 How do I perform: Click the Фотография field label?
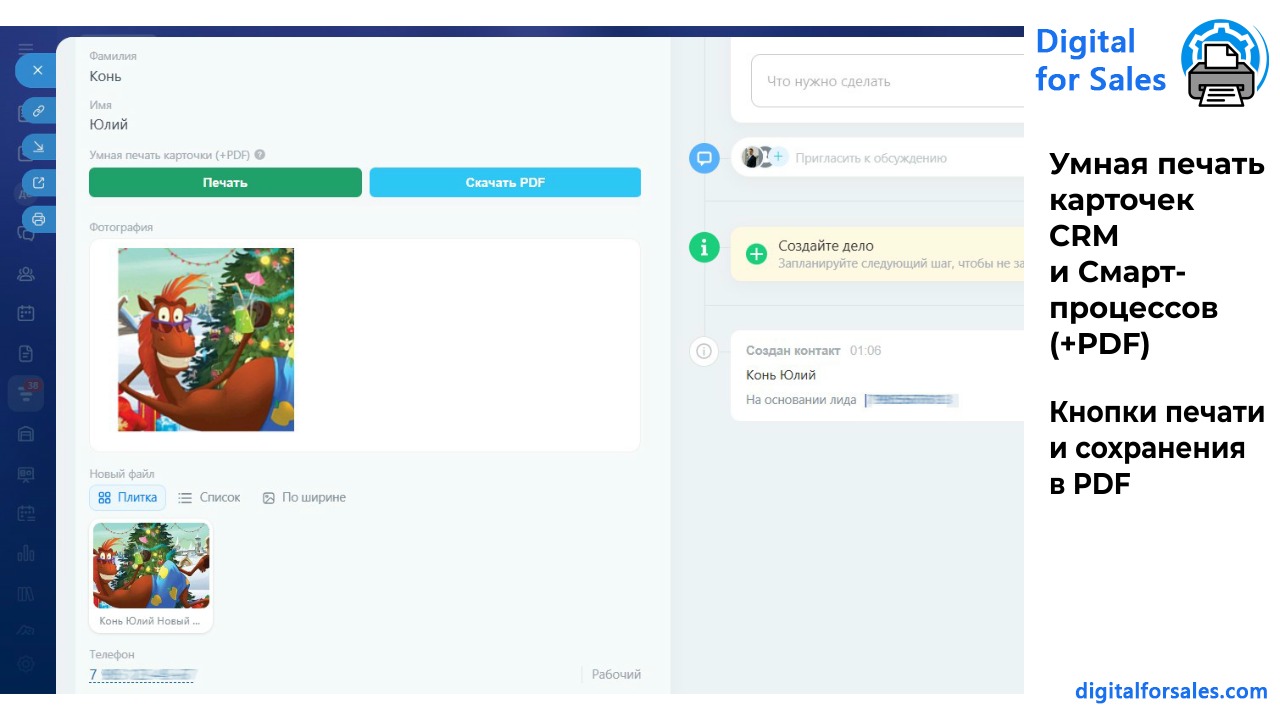(120, 228)
